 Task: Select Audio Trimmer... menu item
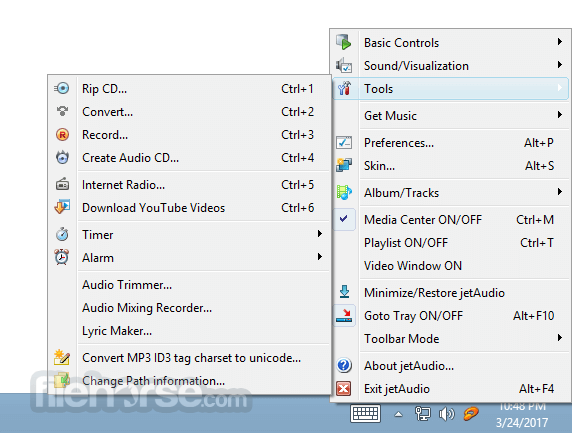click(x=189, y=285)
